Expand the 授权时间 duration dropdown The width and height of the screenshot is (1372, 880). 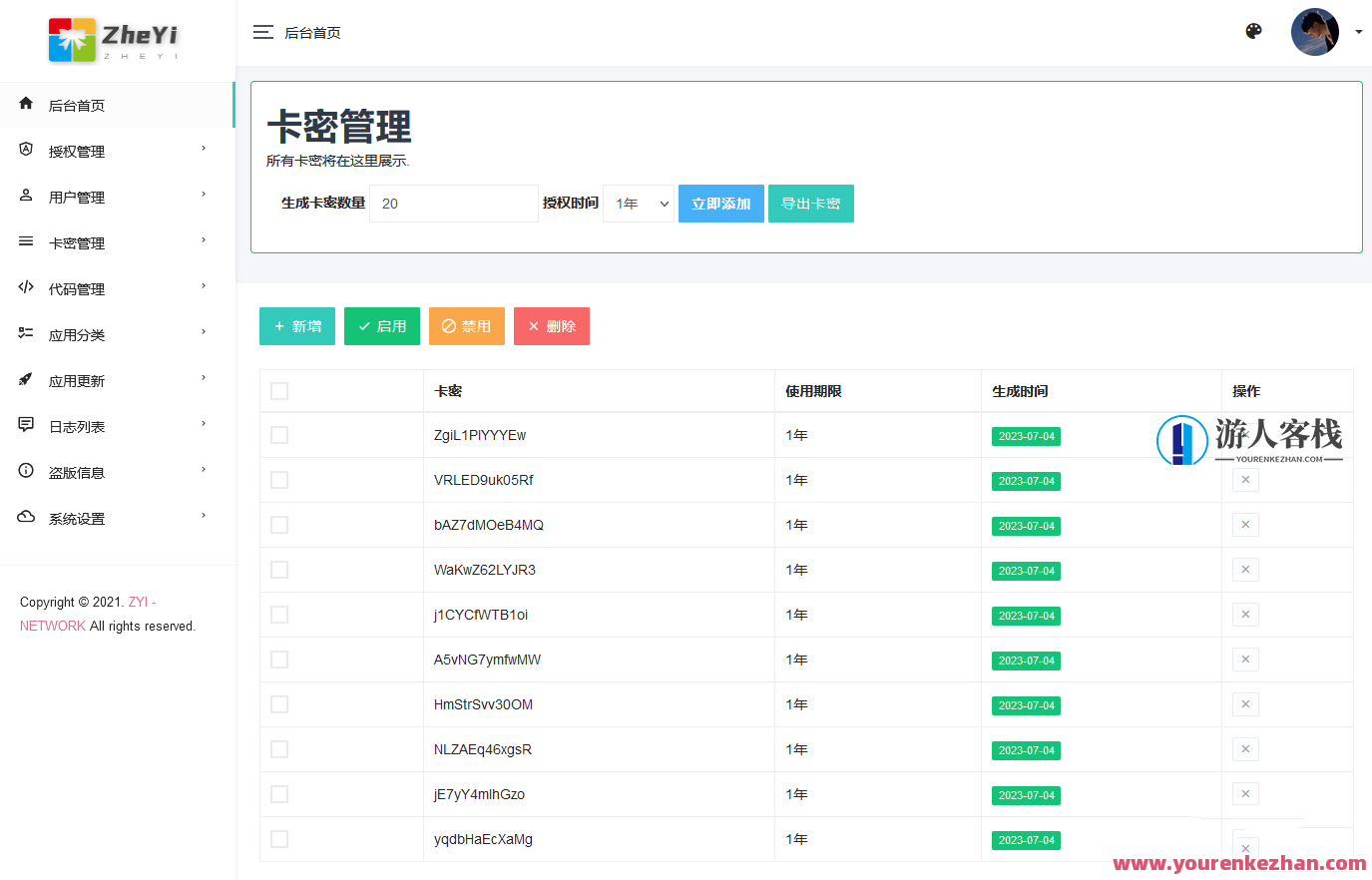[639, 203]
